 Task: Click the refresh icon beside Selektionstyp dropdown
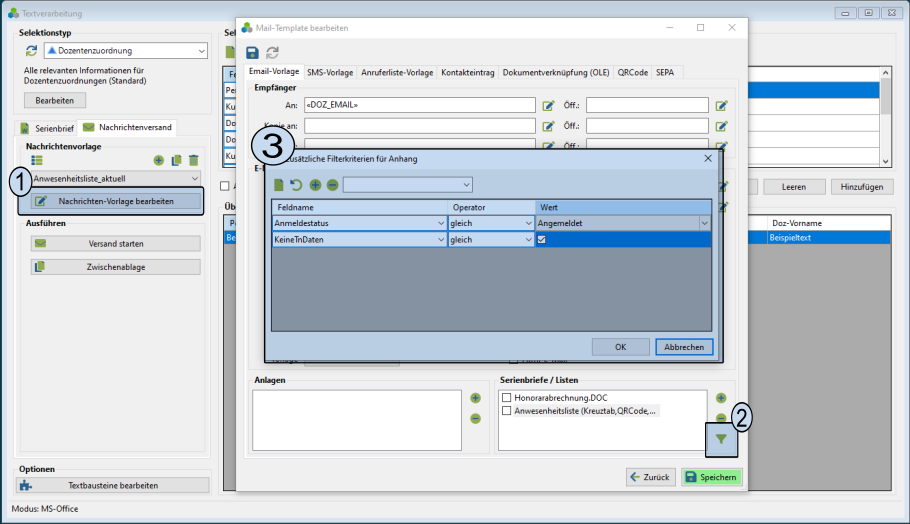coord(31,51)
